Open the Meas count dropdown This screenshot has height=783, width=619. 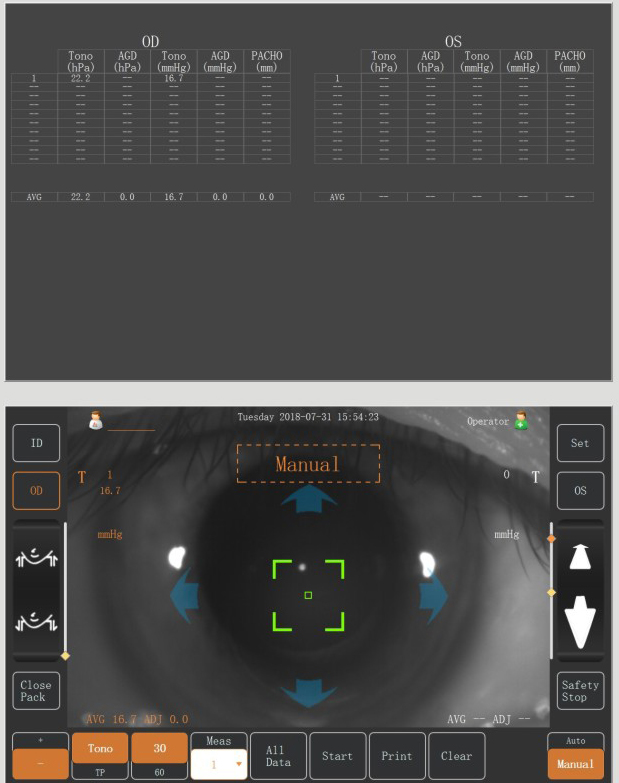[219, 765]
